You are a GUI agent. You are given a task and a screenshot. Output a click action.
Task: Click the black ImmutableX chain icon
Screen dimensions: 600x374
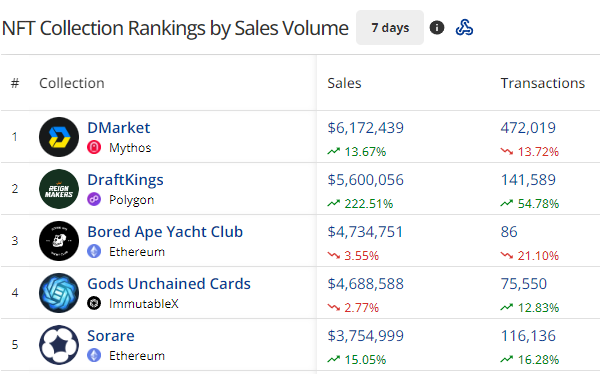click(x=94, y=304)
